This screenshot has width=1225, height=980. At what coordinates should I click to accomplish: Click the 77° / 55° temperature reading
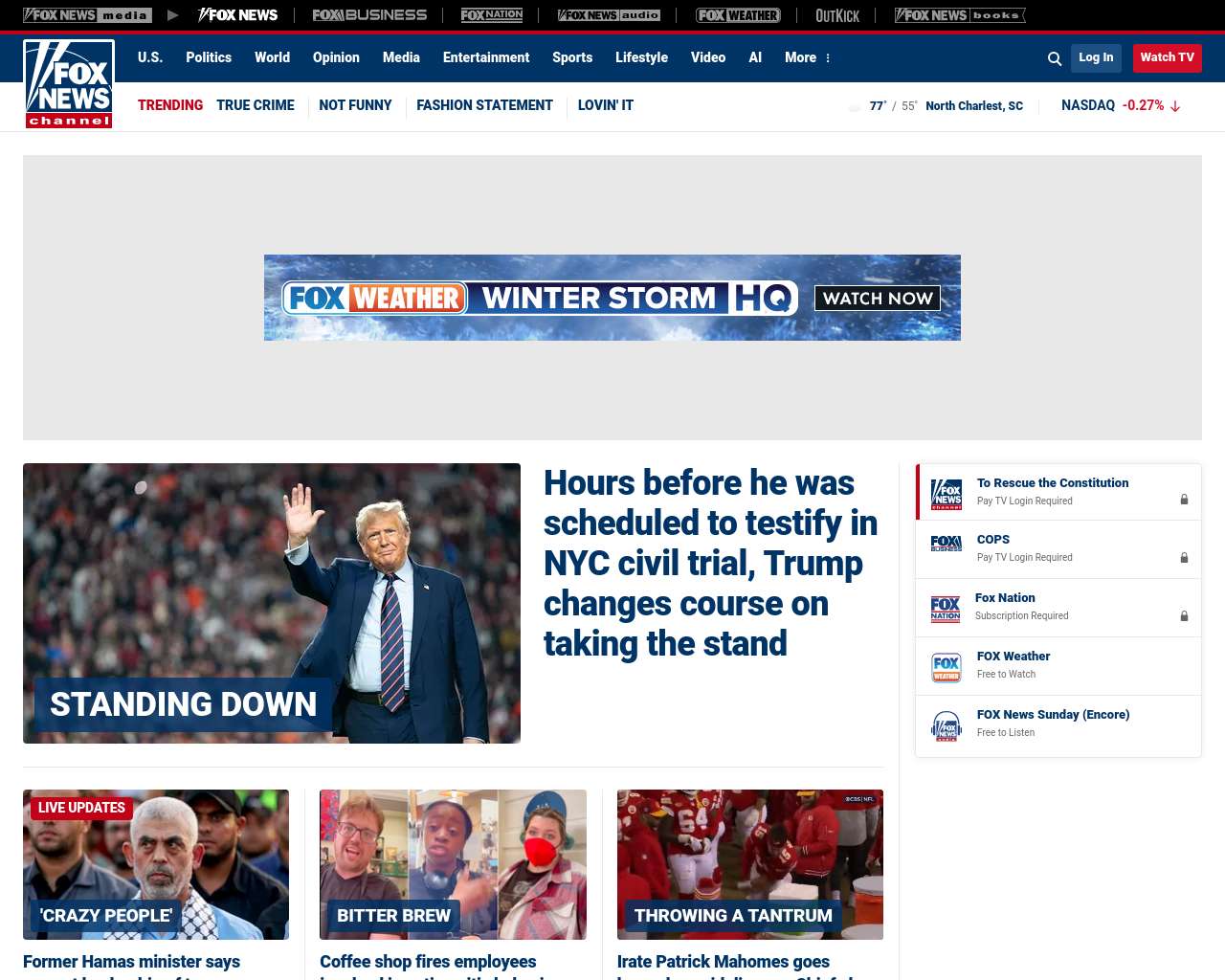[x=893, y=106]
